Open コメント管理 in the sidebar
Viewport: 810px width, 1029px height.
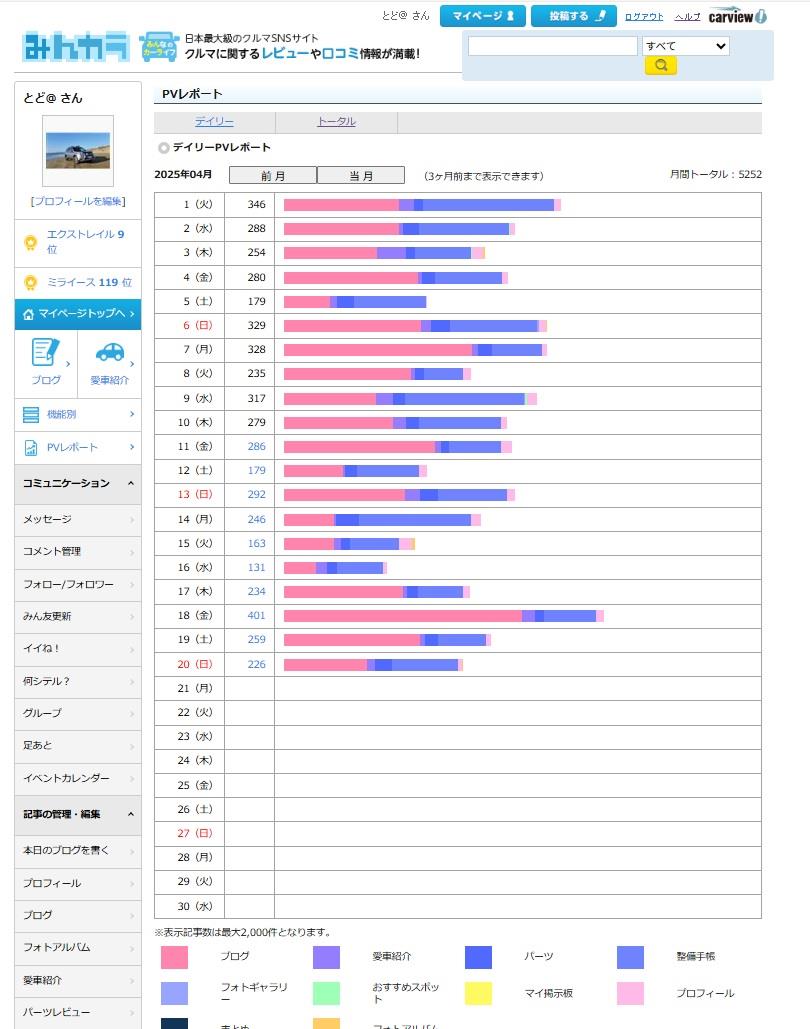tap(78, 551)
